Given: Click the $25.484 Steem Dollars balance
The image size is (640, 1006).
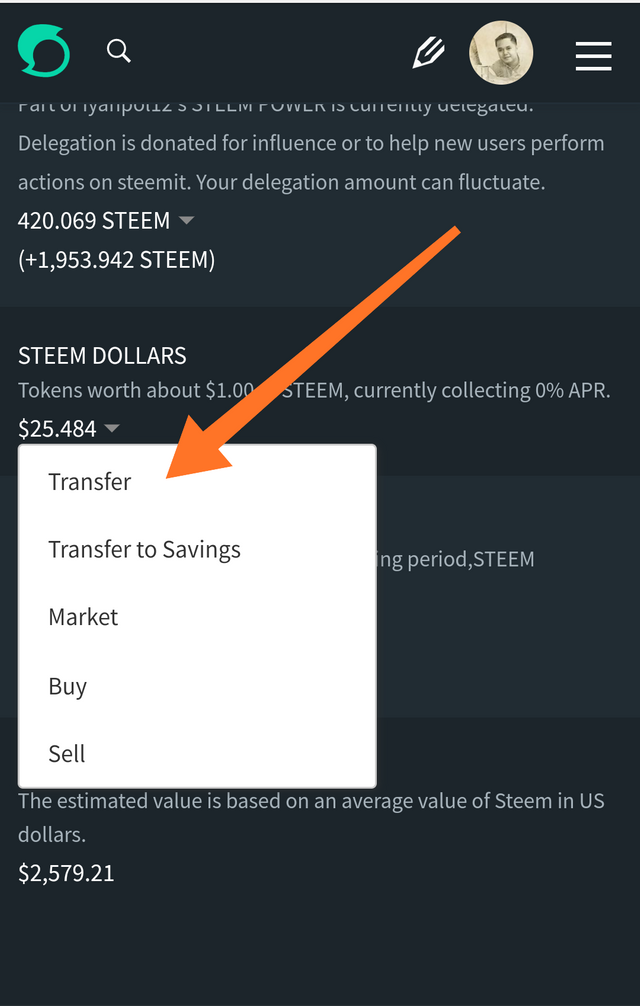Looking at the screenshot, I should click(x=57, y=429).
